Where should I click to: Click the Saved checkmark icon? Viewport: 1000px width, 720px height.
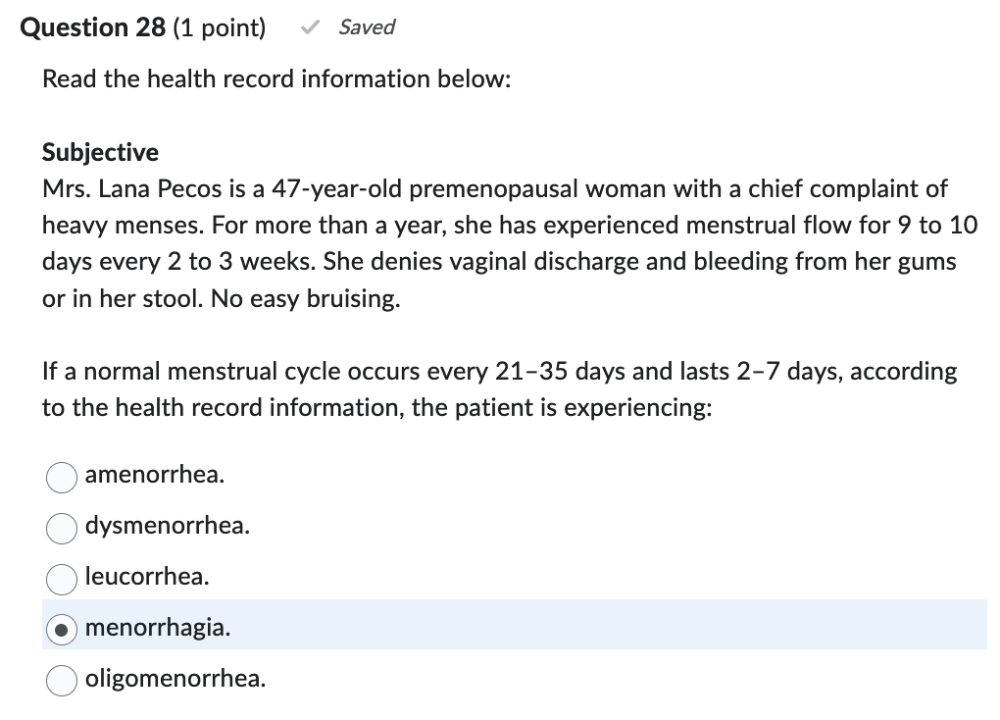pos(310,28)
